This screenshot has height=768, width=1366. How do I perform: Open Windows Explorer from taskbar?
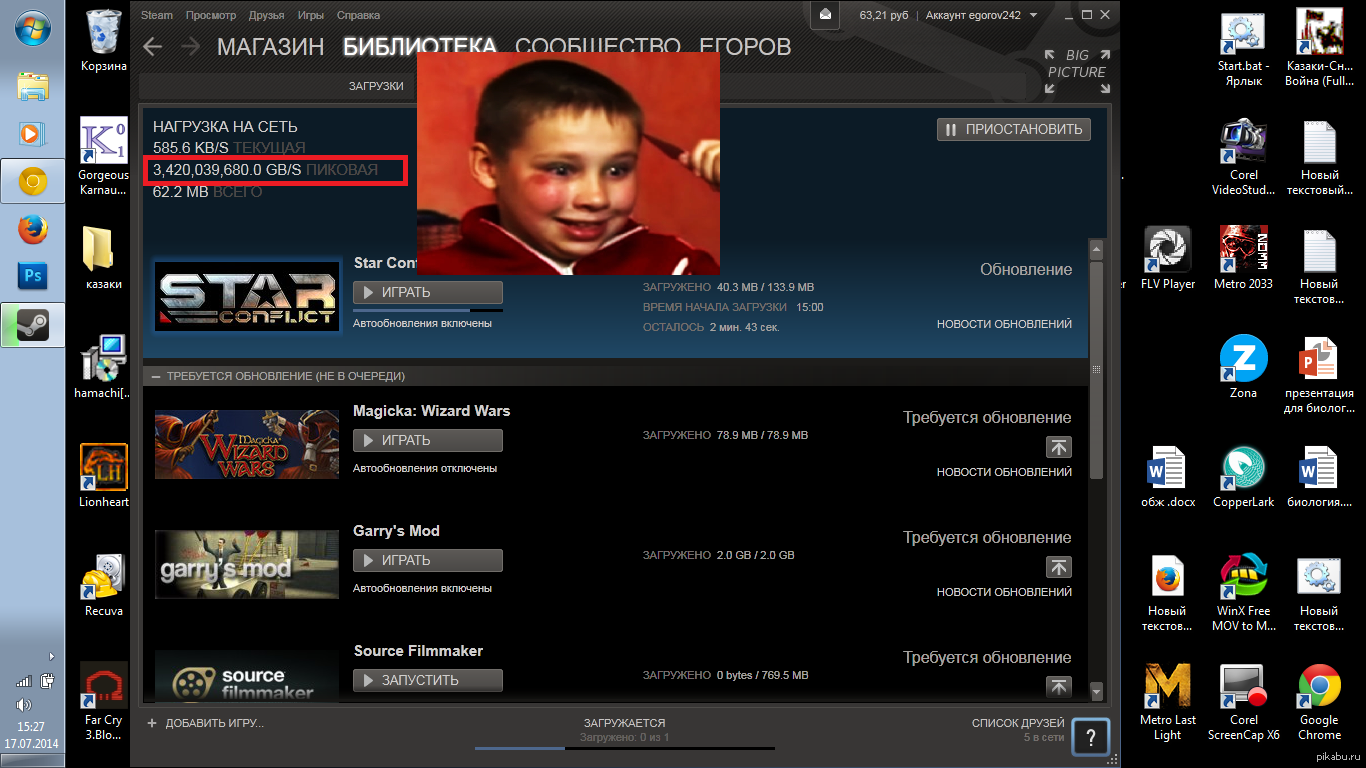point(33,85)
